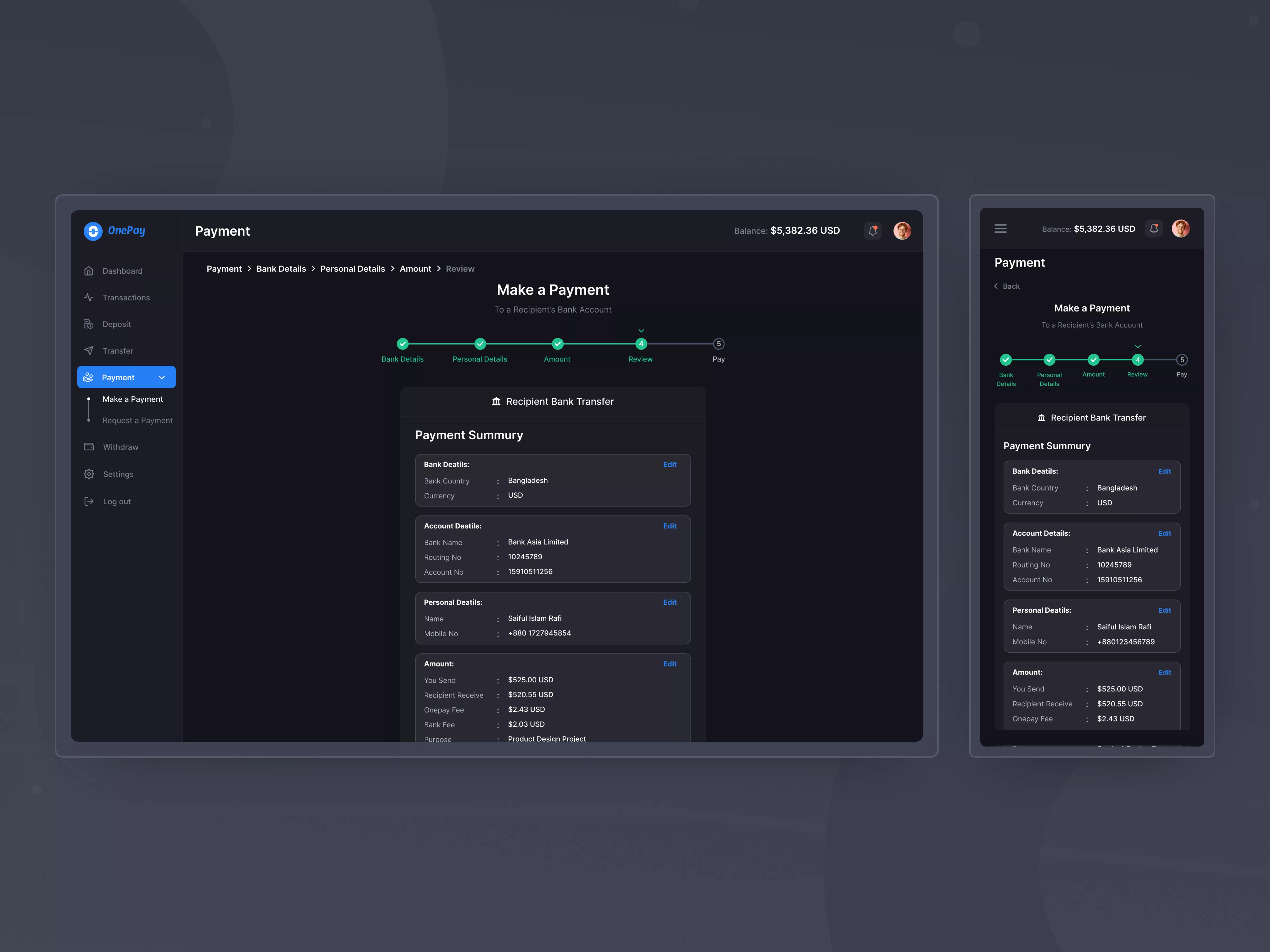
Task: Edit Amount section in mobile summary
Action: (1165, 672)
